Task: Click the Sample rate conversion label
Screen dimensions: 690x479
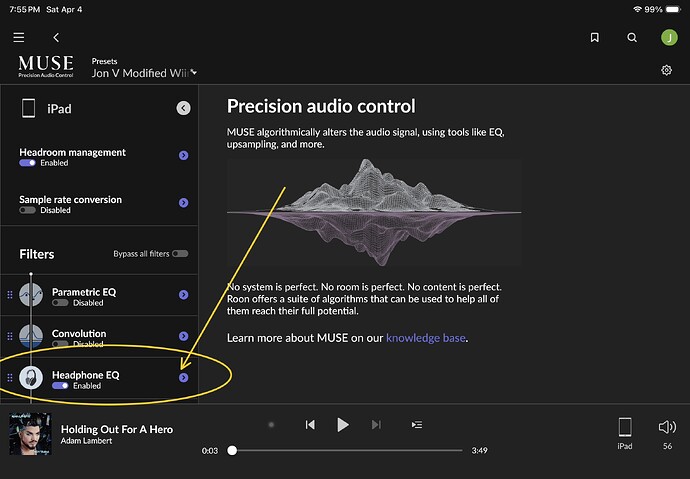Action: [70, 200]
